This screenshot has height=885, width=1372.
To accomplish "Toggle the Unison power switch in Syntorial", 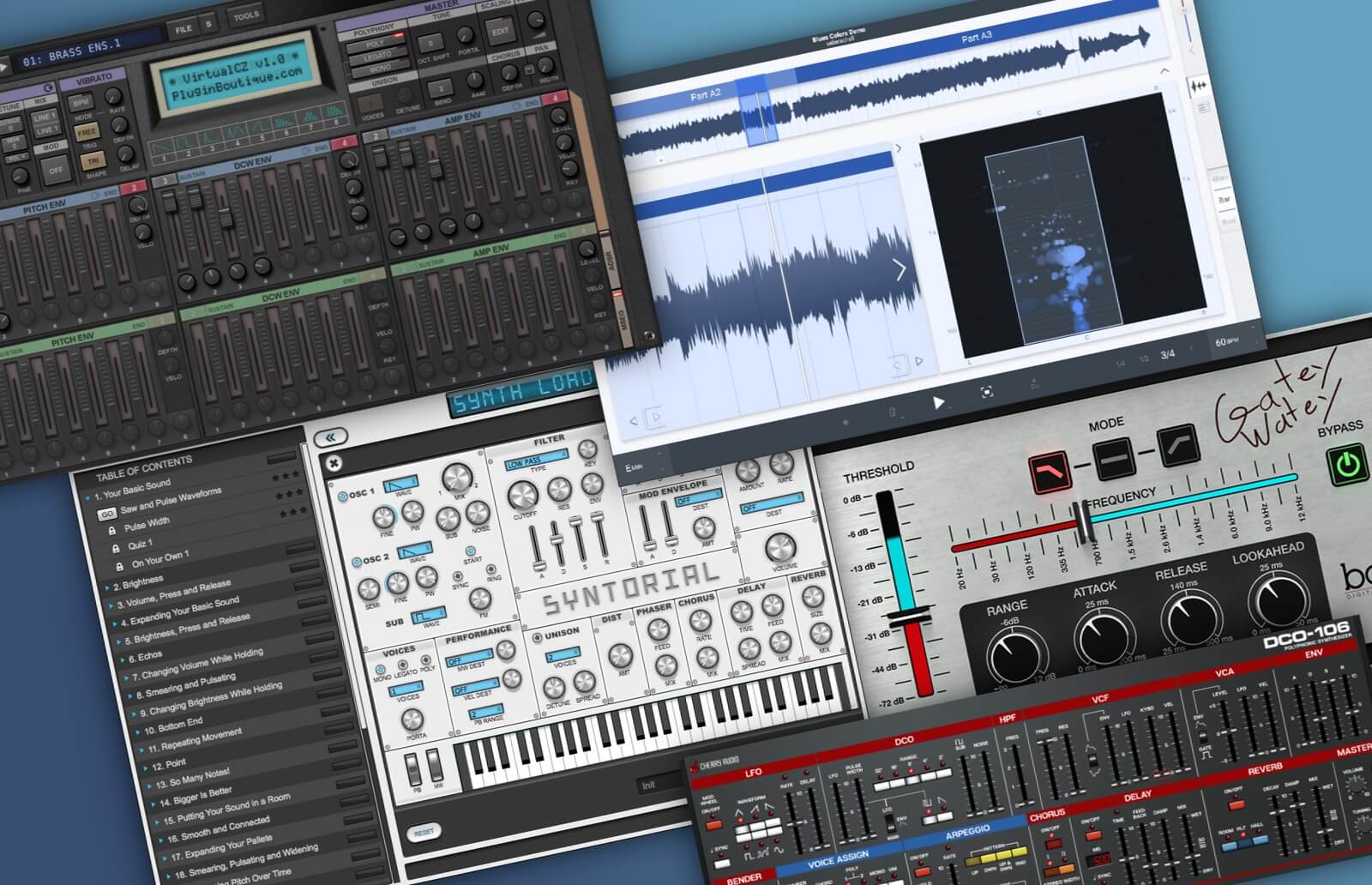I will [x=537, y=637].
